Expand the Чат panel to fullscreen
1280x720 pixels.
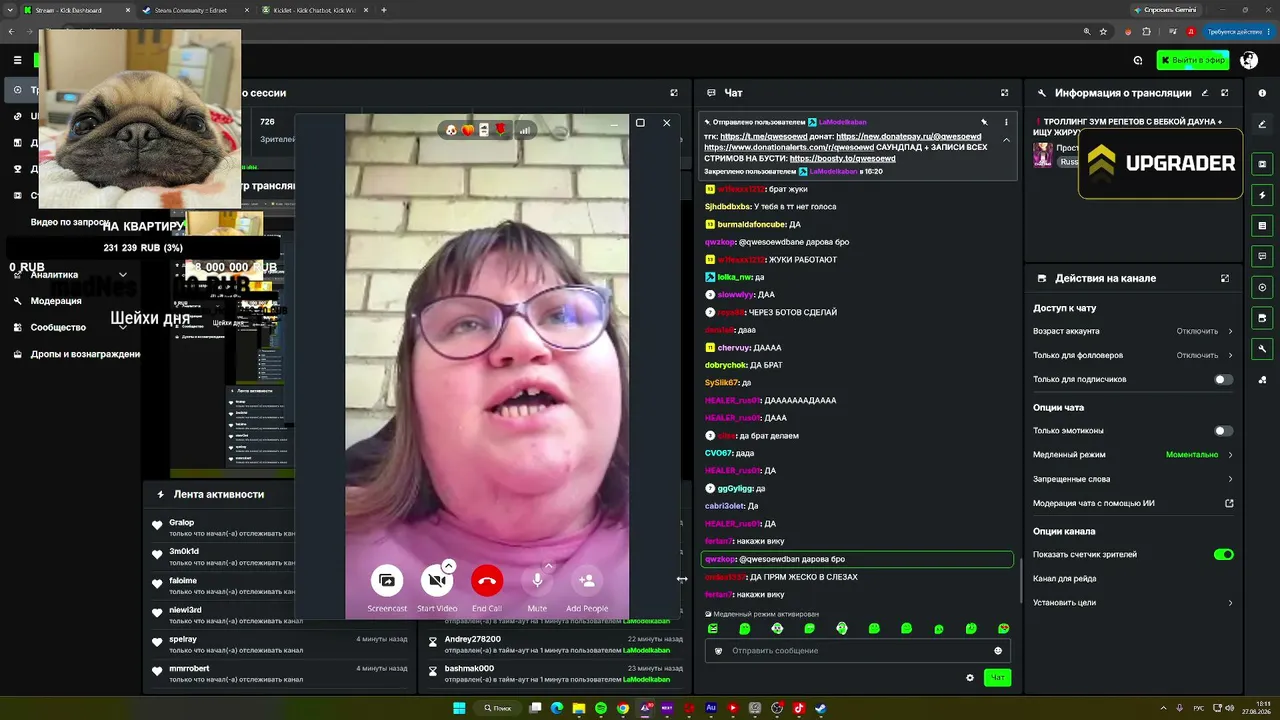(1005, 93)
